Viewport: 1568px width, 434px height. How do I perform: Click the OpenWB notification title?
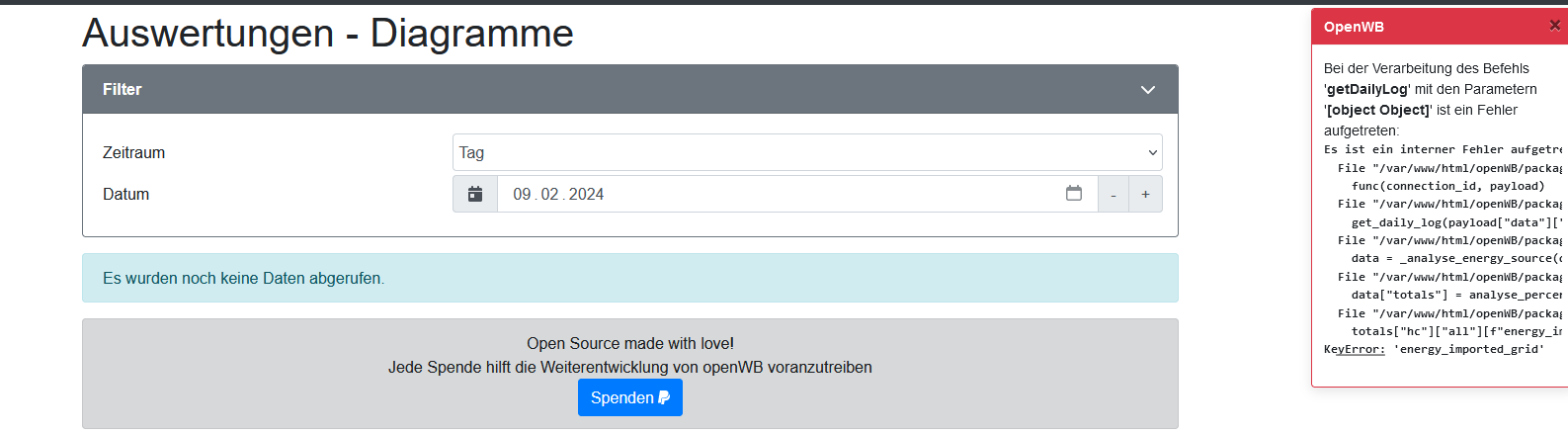pos(1354,27)
